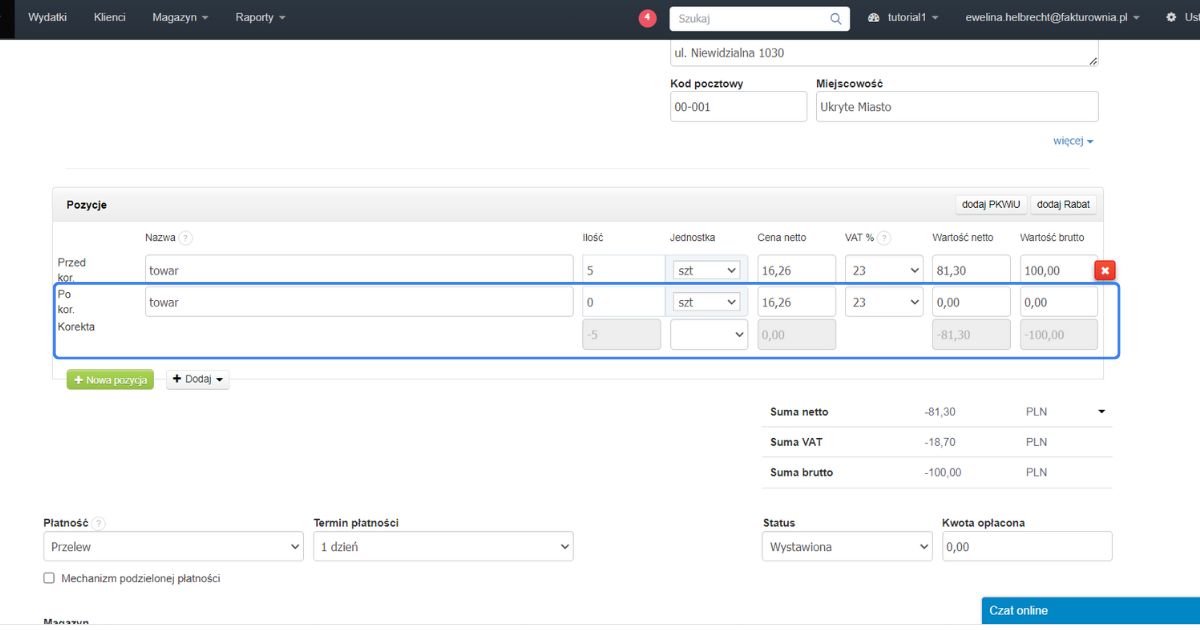Screen dimensions: 1200x630
Task: Focus the Szukaj search field
Action: click(x=751, y=18)
